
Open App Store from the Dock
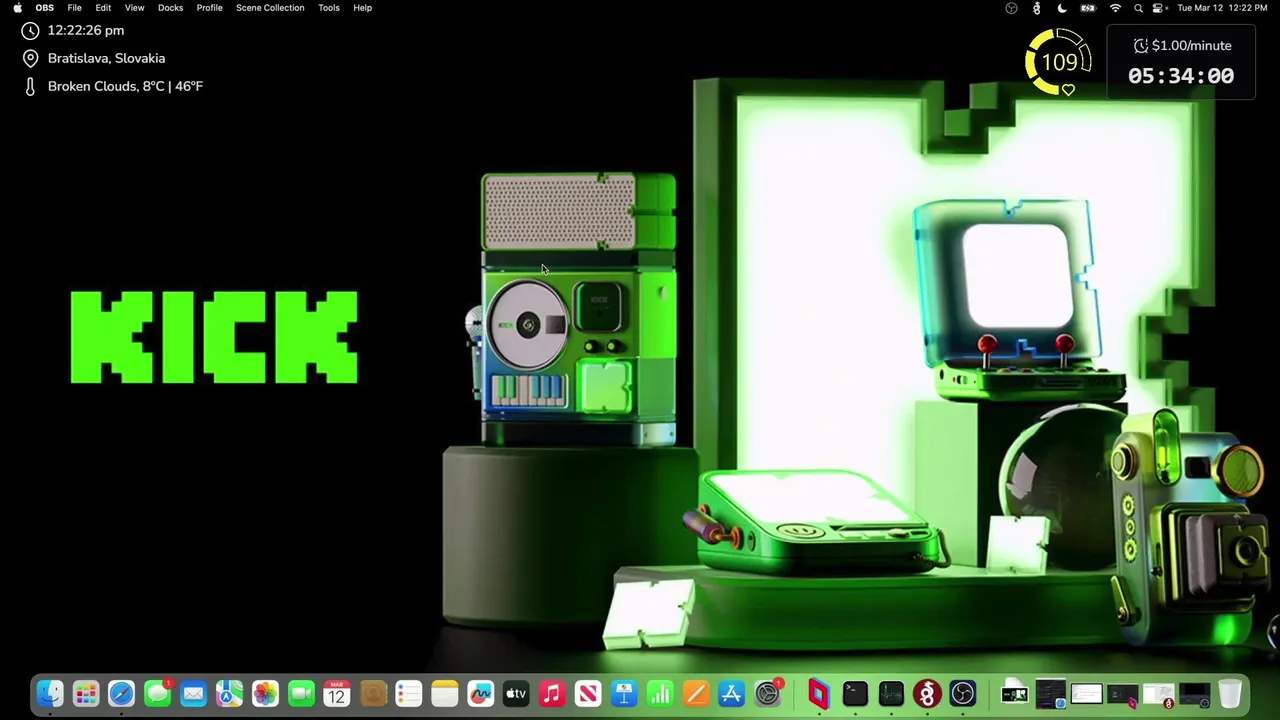tap(732, 693)
